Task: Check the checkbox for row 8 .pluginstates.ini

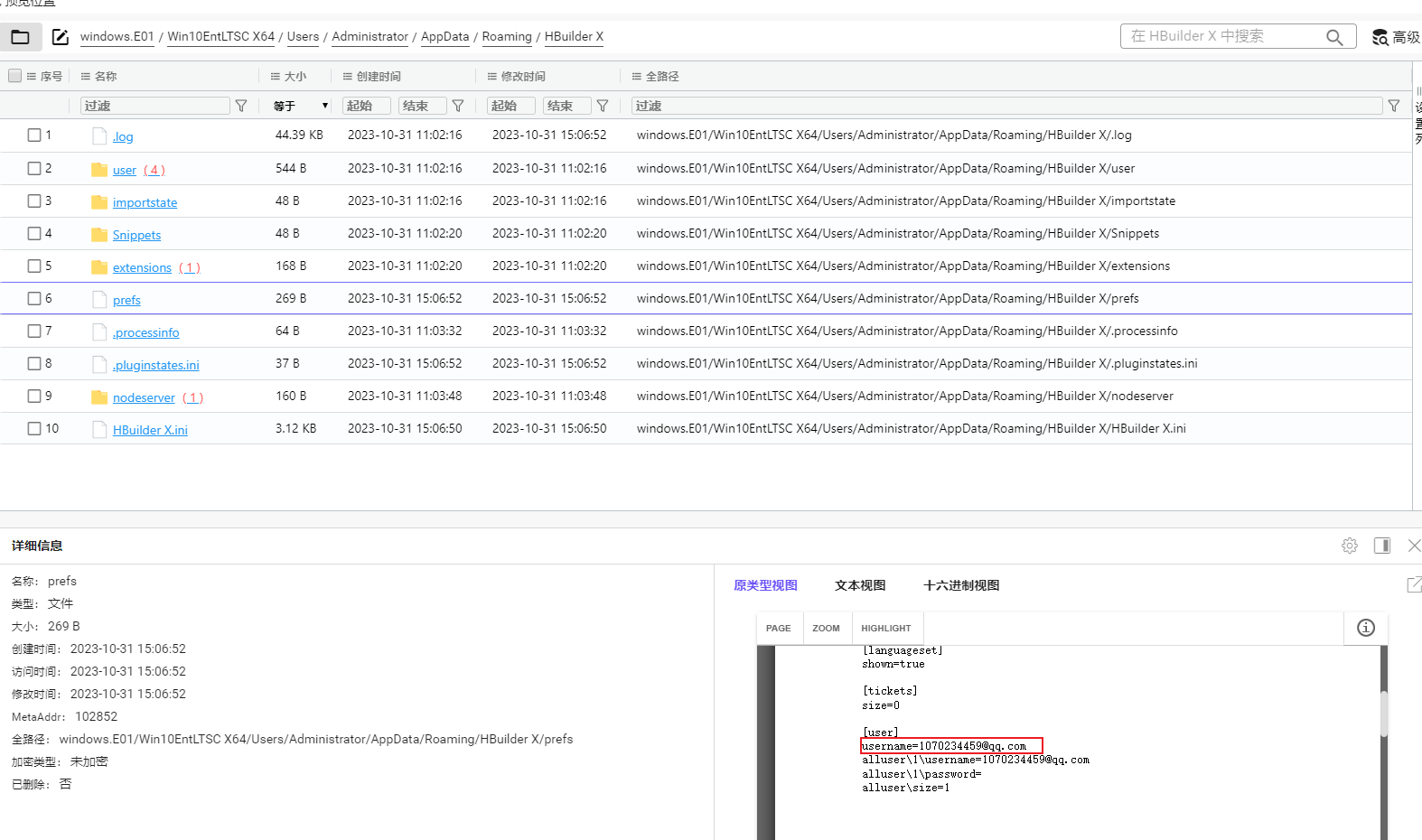Action: coord(34,363)
